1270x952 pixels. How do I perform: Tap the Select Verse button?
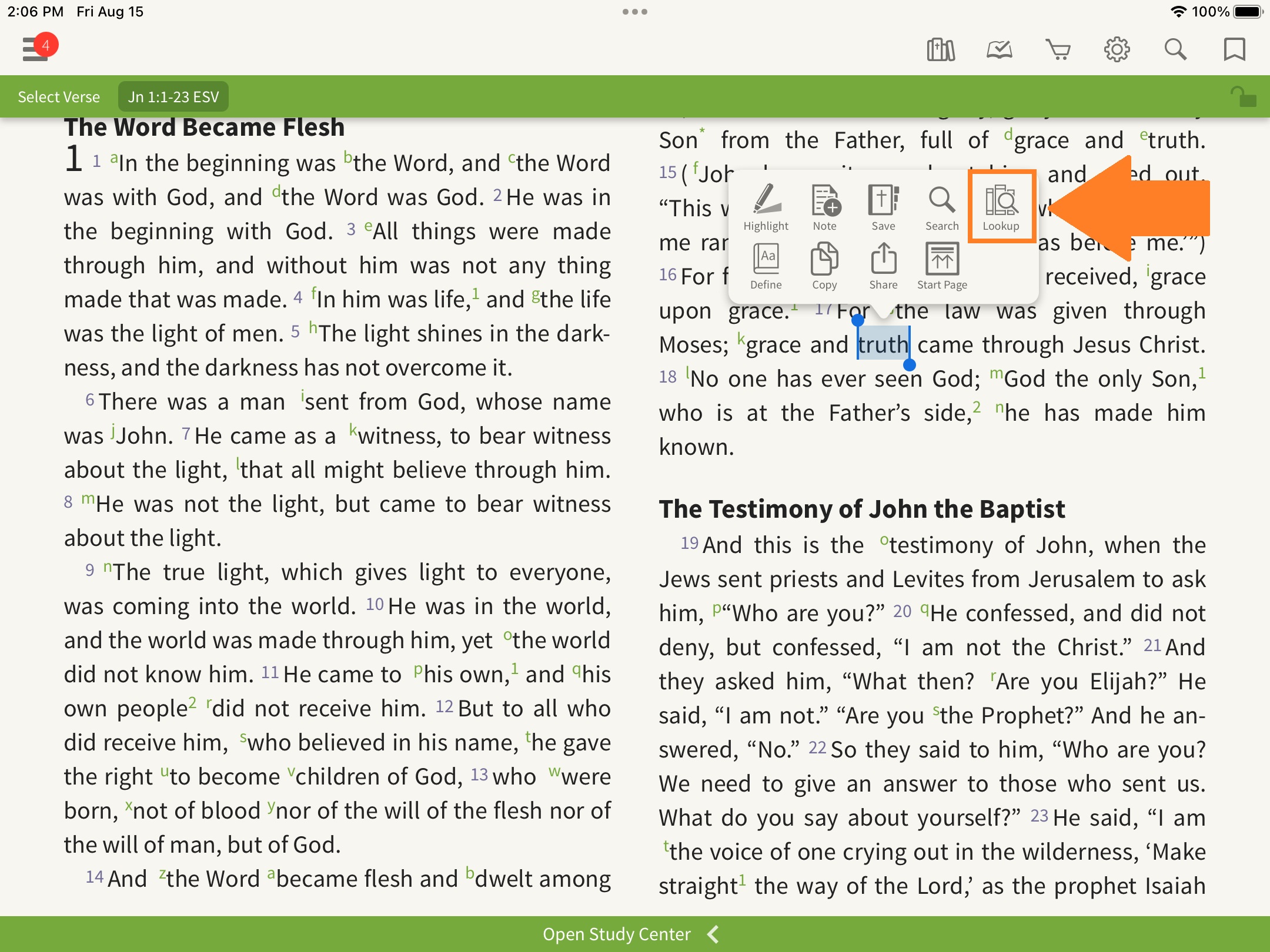tap(59, 97)
